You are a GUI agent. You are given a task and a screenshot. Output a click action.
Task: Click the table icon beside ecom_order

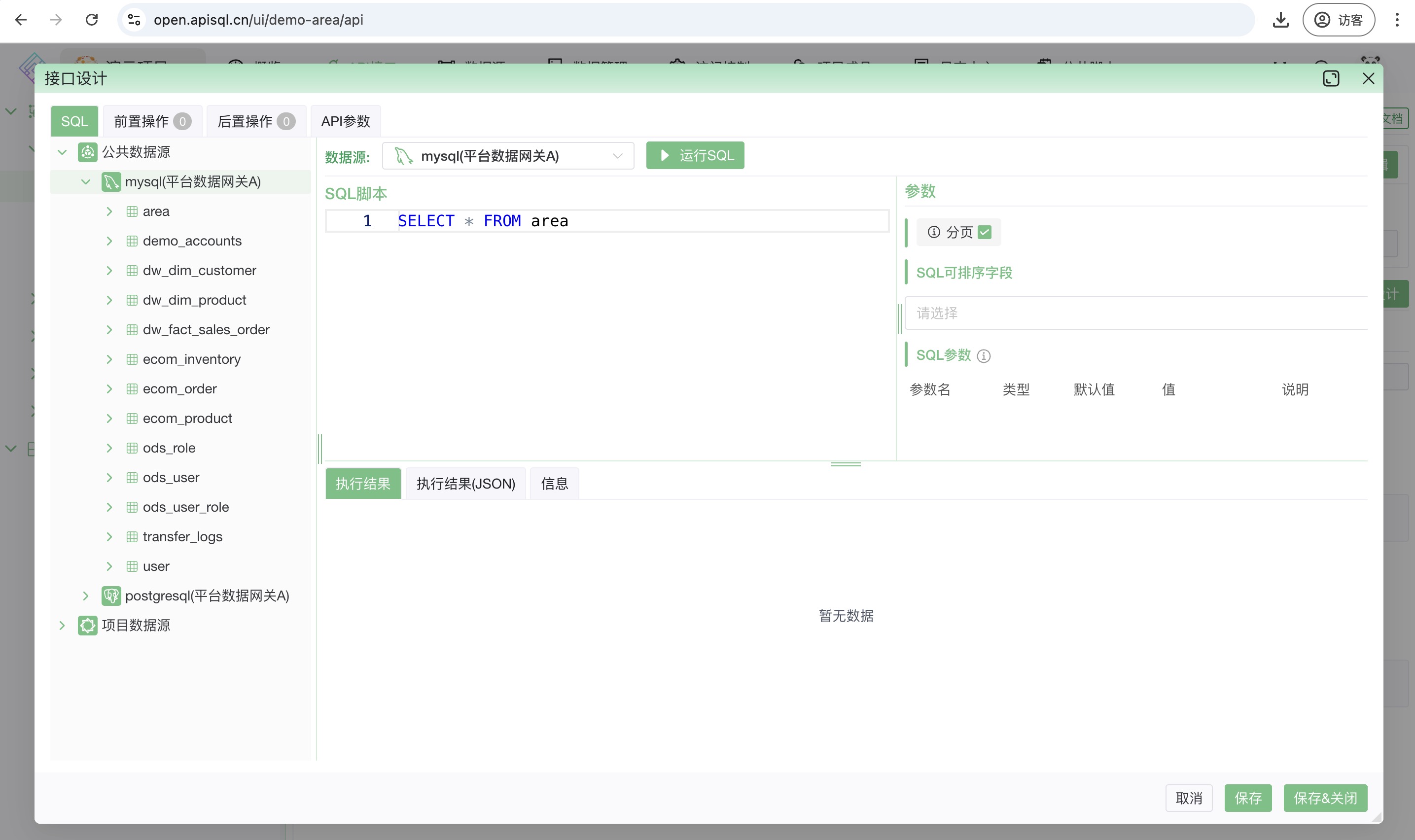[132, 389]
